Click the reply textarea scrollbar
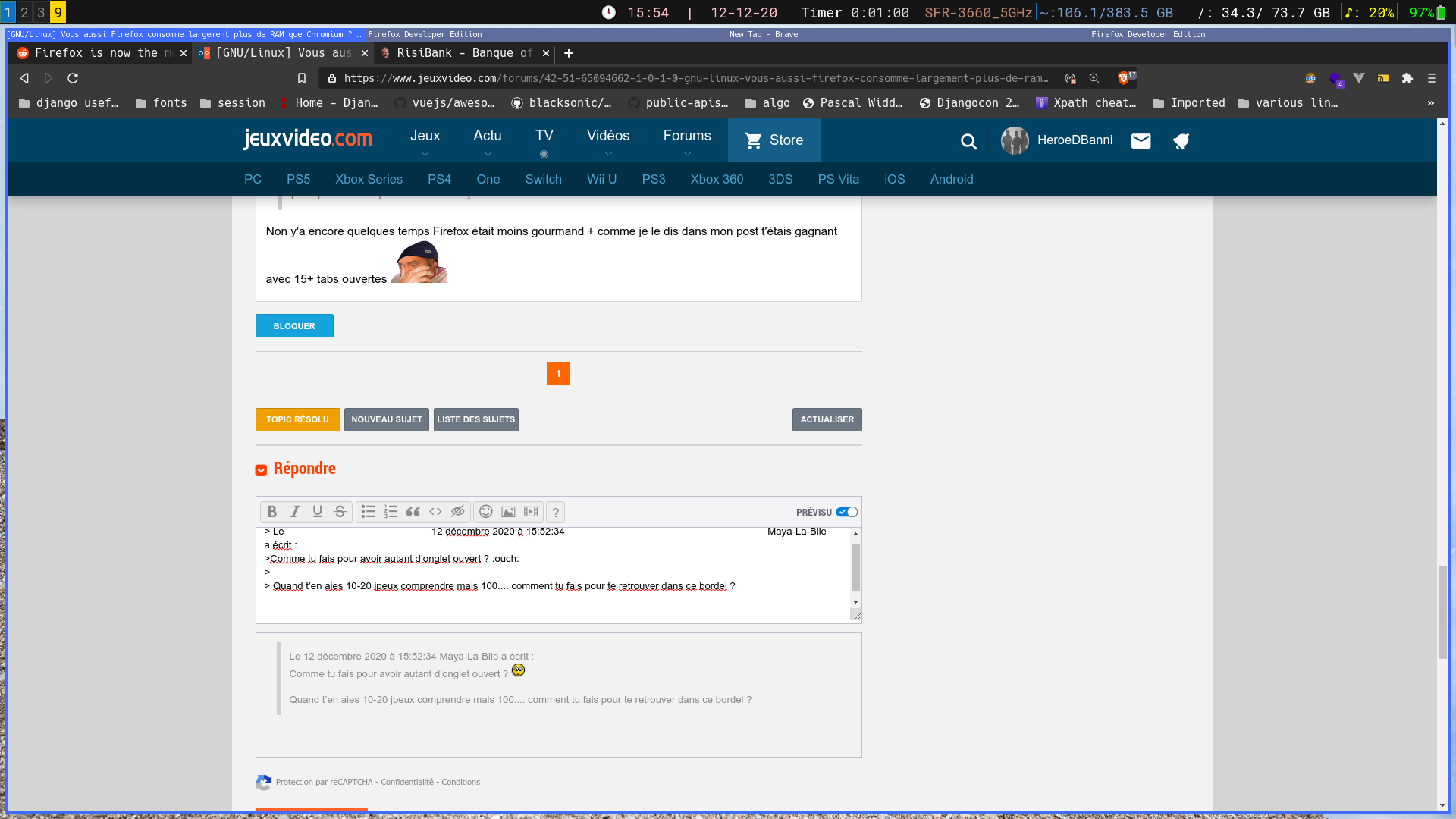Image resolution: width=1456 pixels, height=819 pixels. (855, 569)
